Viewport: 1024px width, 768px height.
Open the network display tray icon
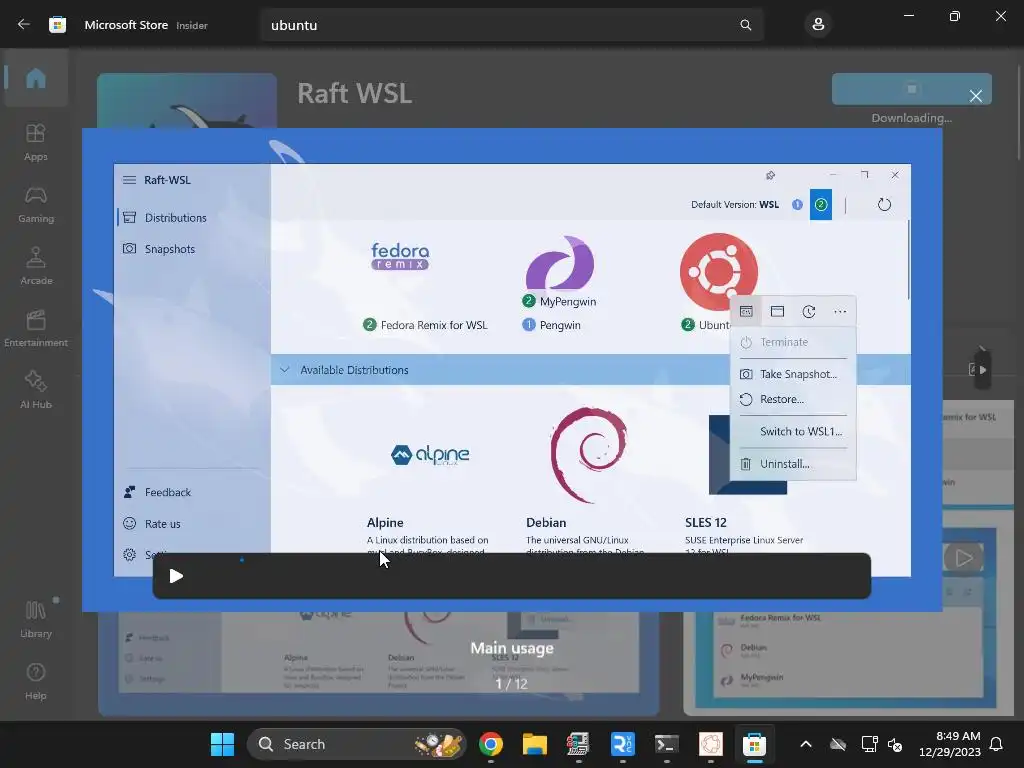(869, 744)
